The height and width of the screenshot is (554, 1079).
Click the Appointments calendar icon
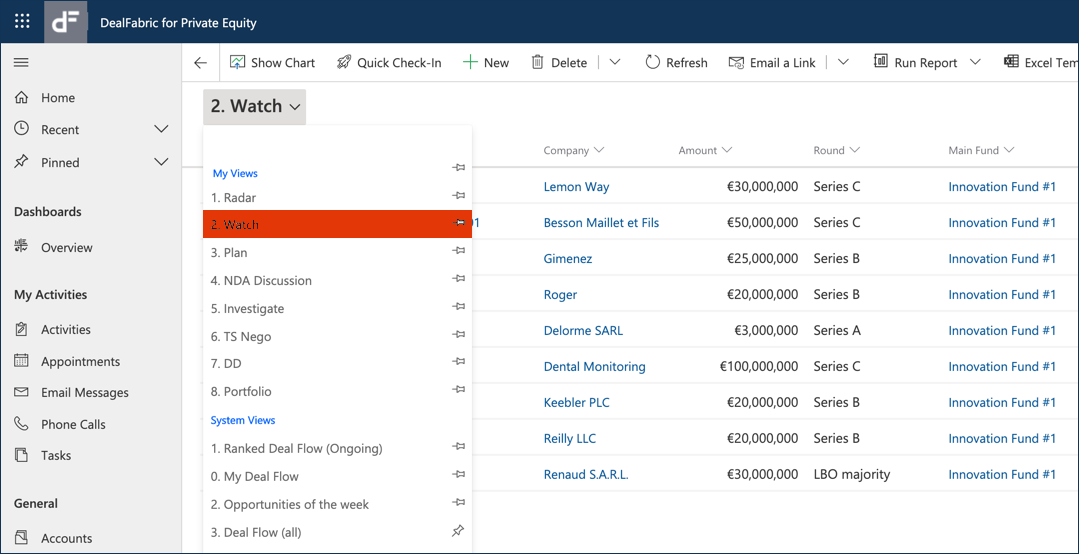(x=21, y=361)
